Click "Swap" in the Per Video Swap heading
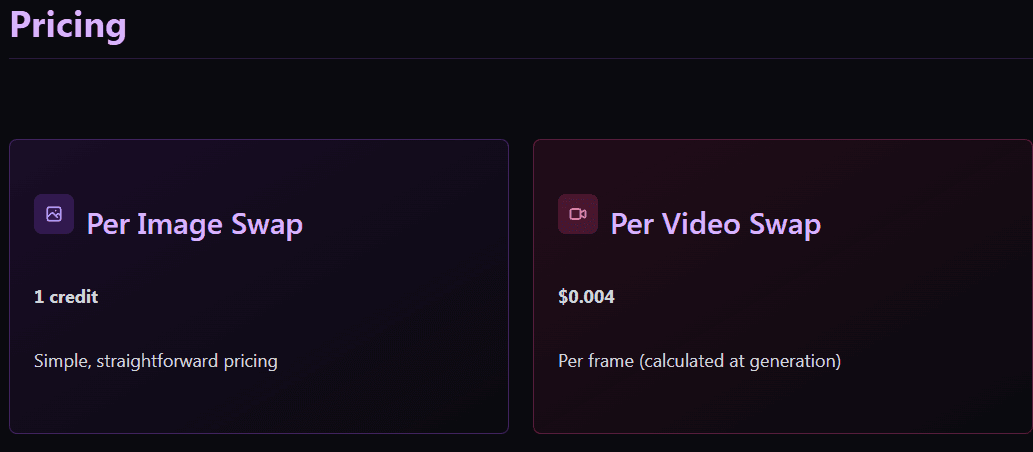The image size is (1033, 452). pos(786,224)
